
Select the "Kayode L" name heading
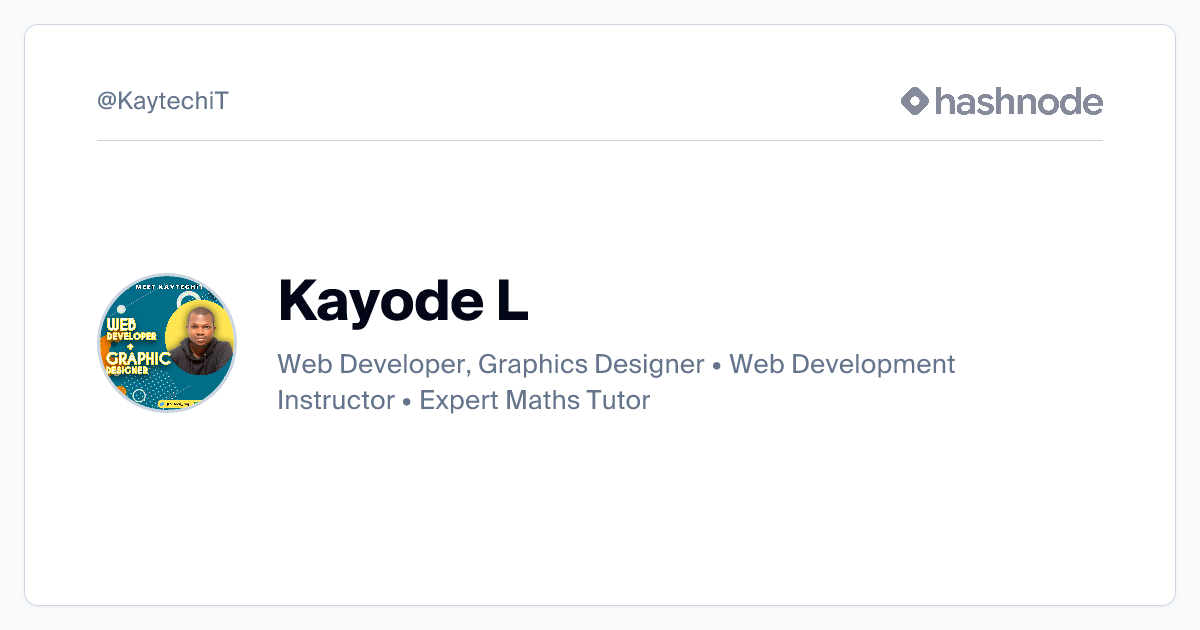(403, 299)
